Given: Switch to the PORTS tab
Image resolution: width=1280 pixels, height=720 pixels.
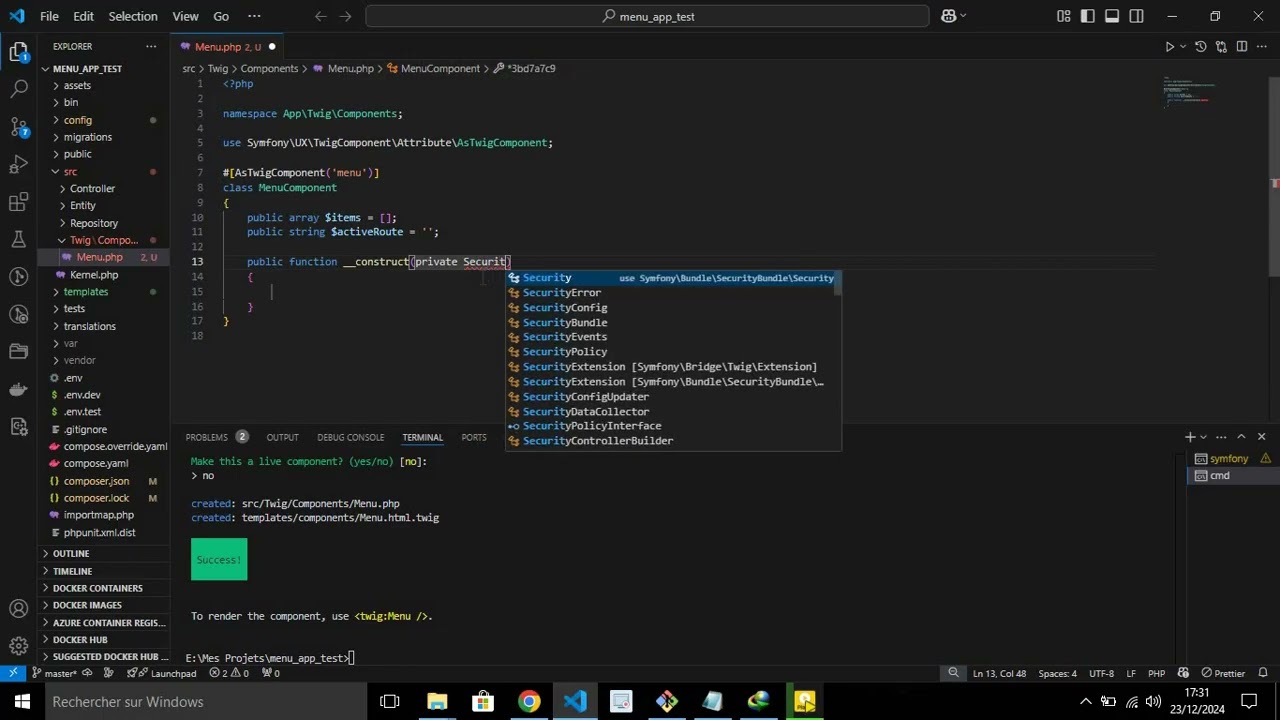Looking at the screenshot, I should (474, 437).
